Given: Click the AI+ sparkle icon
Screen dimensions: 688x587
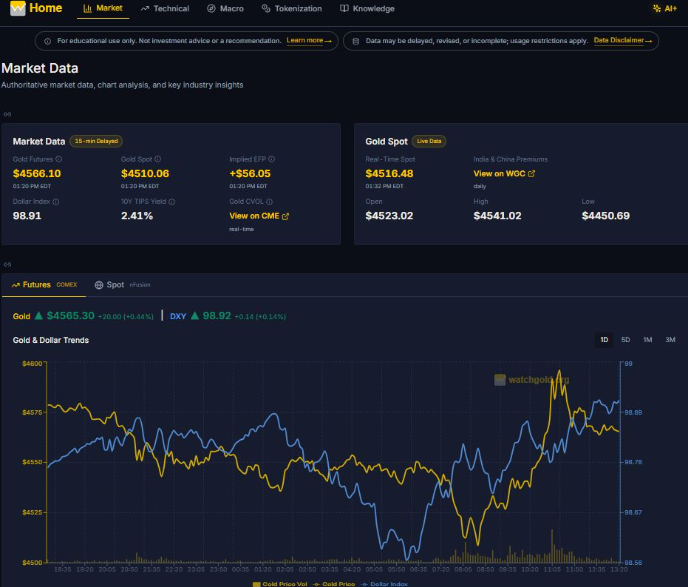Looking at the screenshot, I should point(656,8).
